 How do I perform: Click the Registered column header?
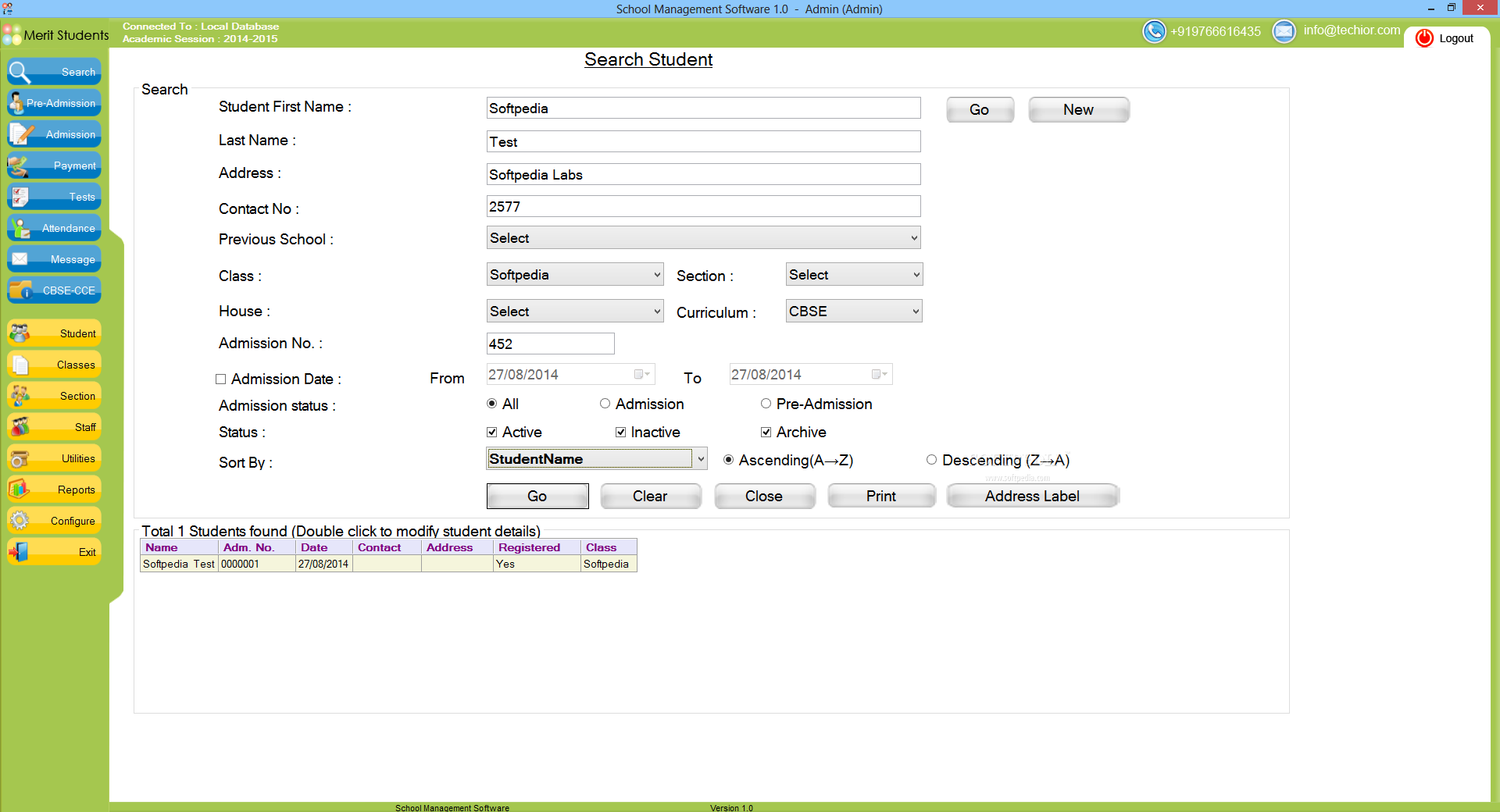537,547
